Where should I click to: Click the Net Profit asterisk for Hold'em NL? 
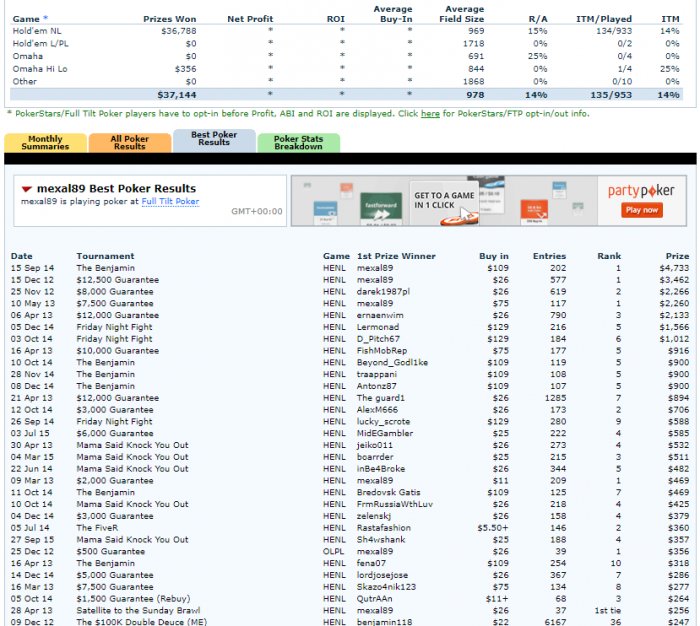(270, 30)
